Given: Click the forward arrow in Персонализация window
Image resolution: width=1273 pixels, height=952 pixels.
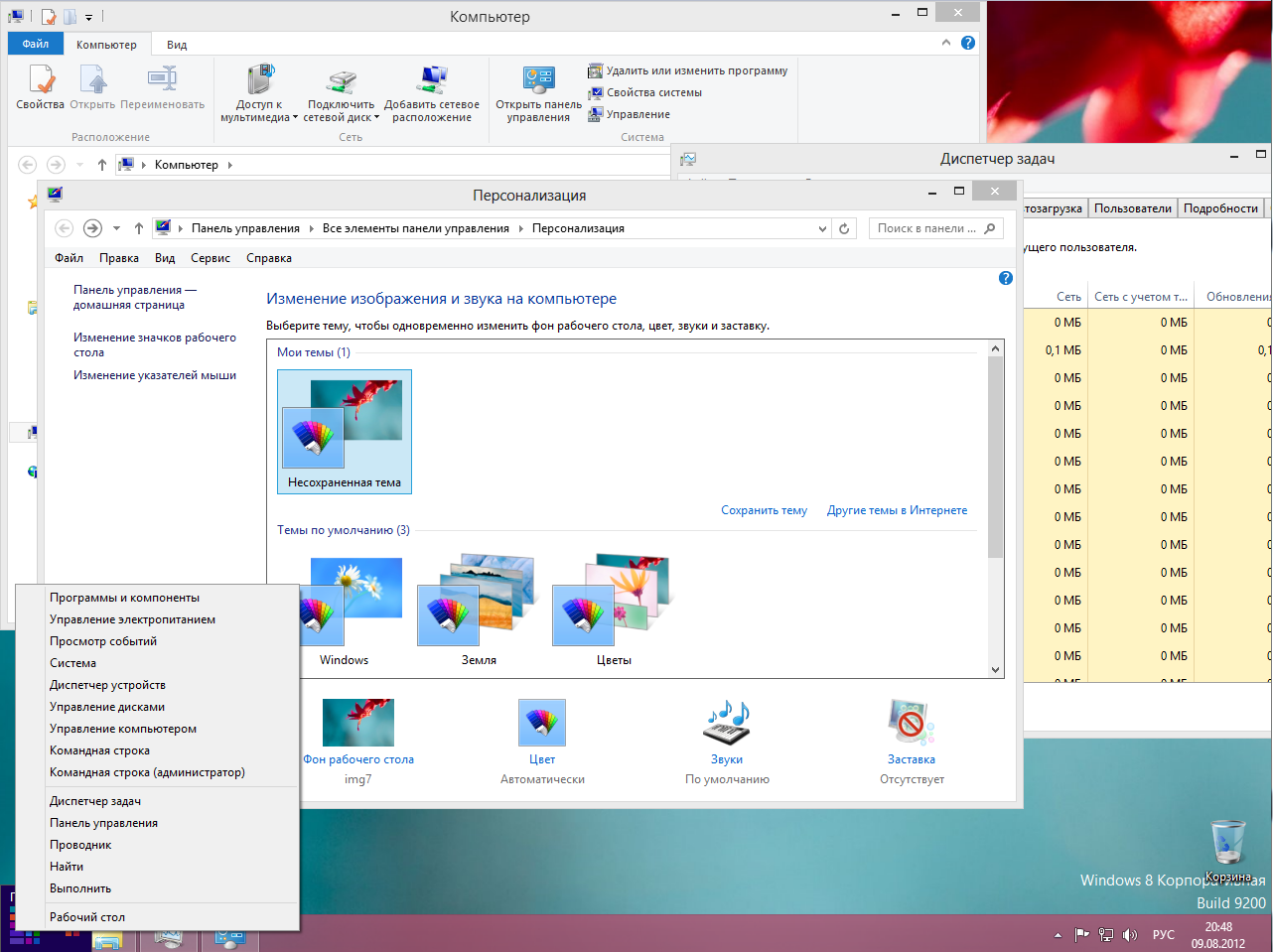Looking at the screenshot, I should [x=92, y=228].
